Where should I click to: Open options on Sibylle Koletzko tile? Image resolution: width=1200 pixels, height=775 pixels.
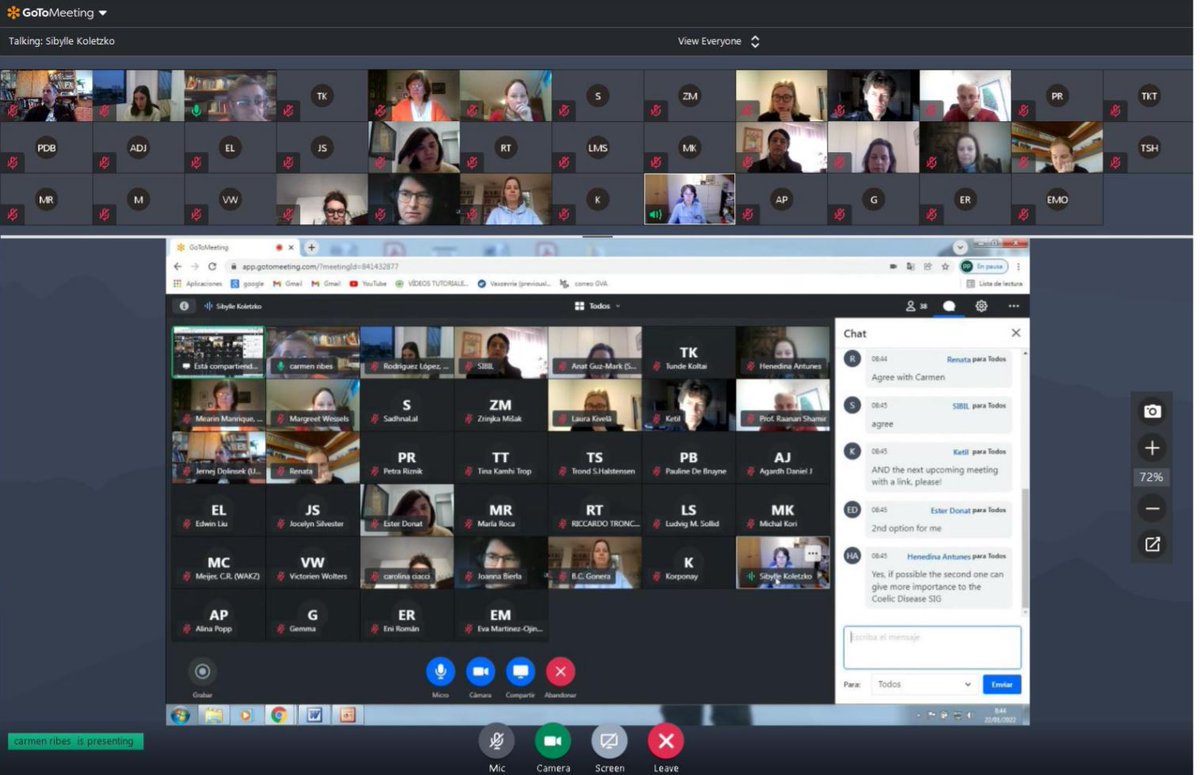point(813,553)
